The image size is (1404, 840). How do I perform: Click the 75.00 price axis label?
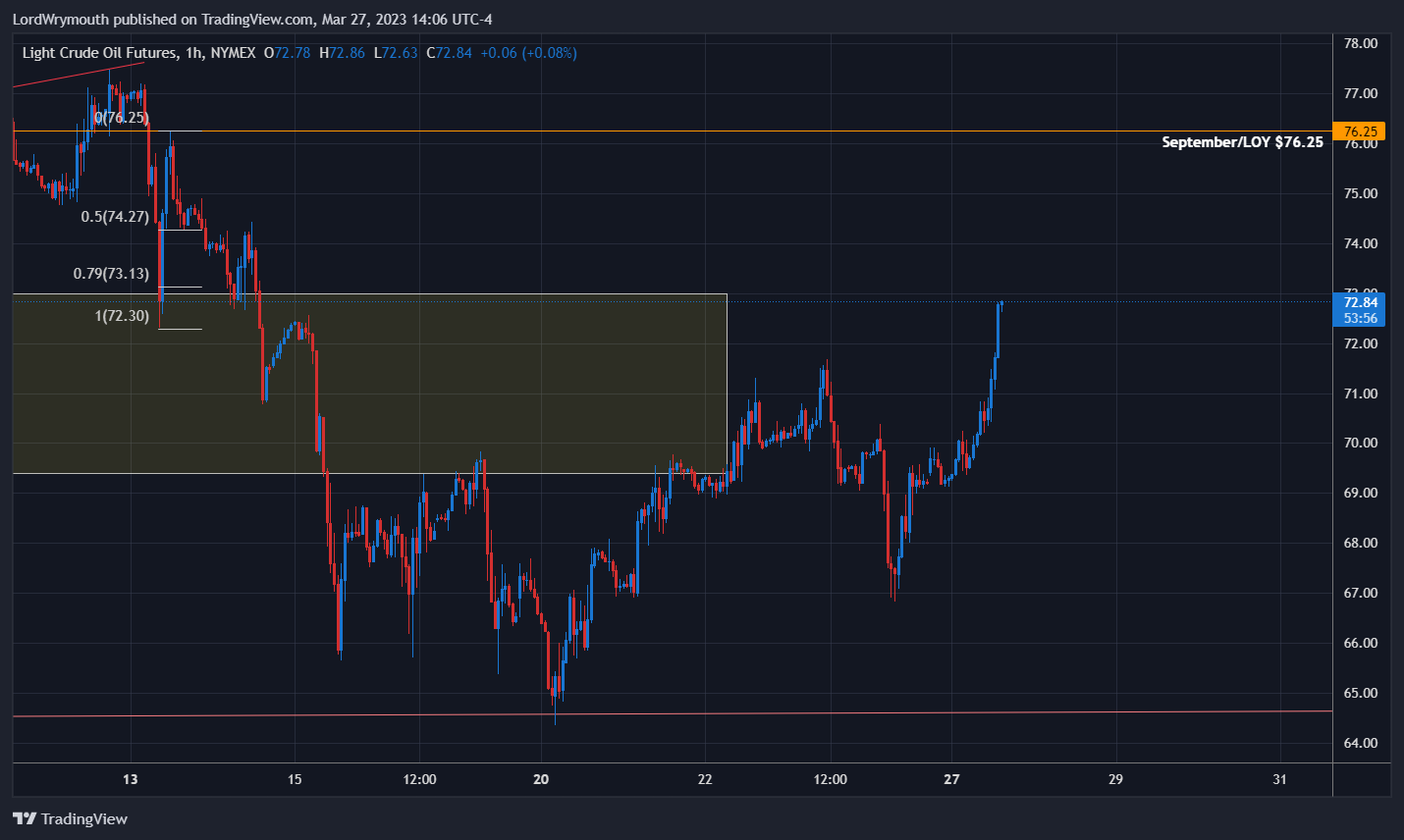click(1360, 193)
